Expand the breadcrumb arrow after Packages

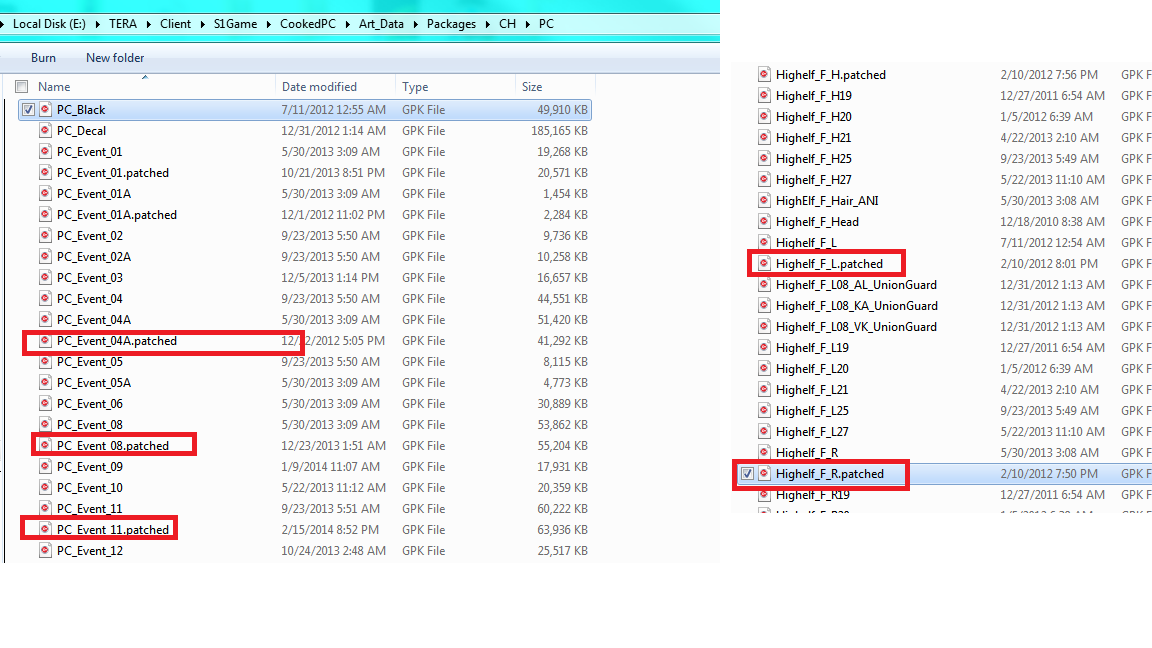(488, 24)
